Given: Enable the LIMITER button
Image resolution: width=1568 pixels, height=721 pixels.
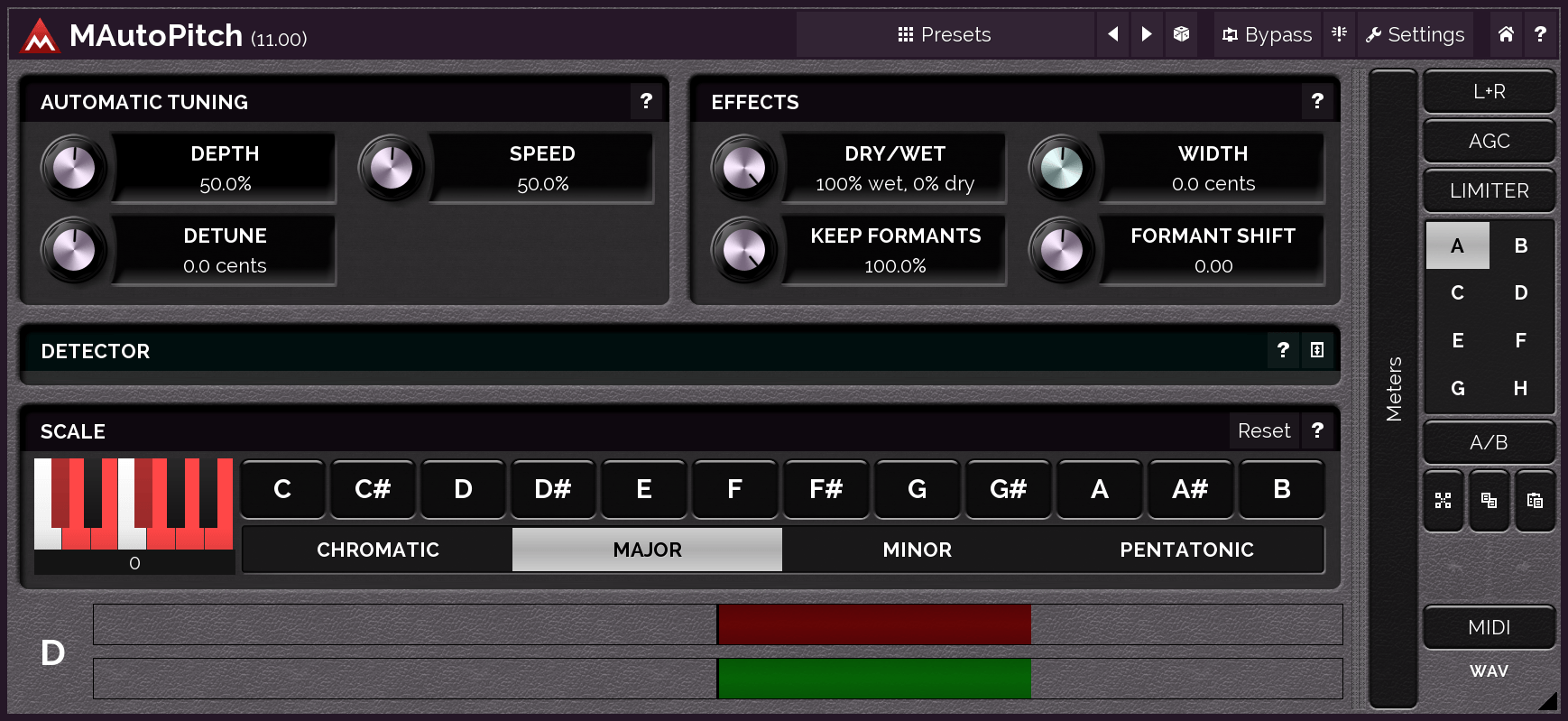Looking at the screenshot, I should [1490, 190].
